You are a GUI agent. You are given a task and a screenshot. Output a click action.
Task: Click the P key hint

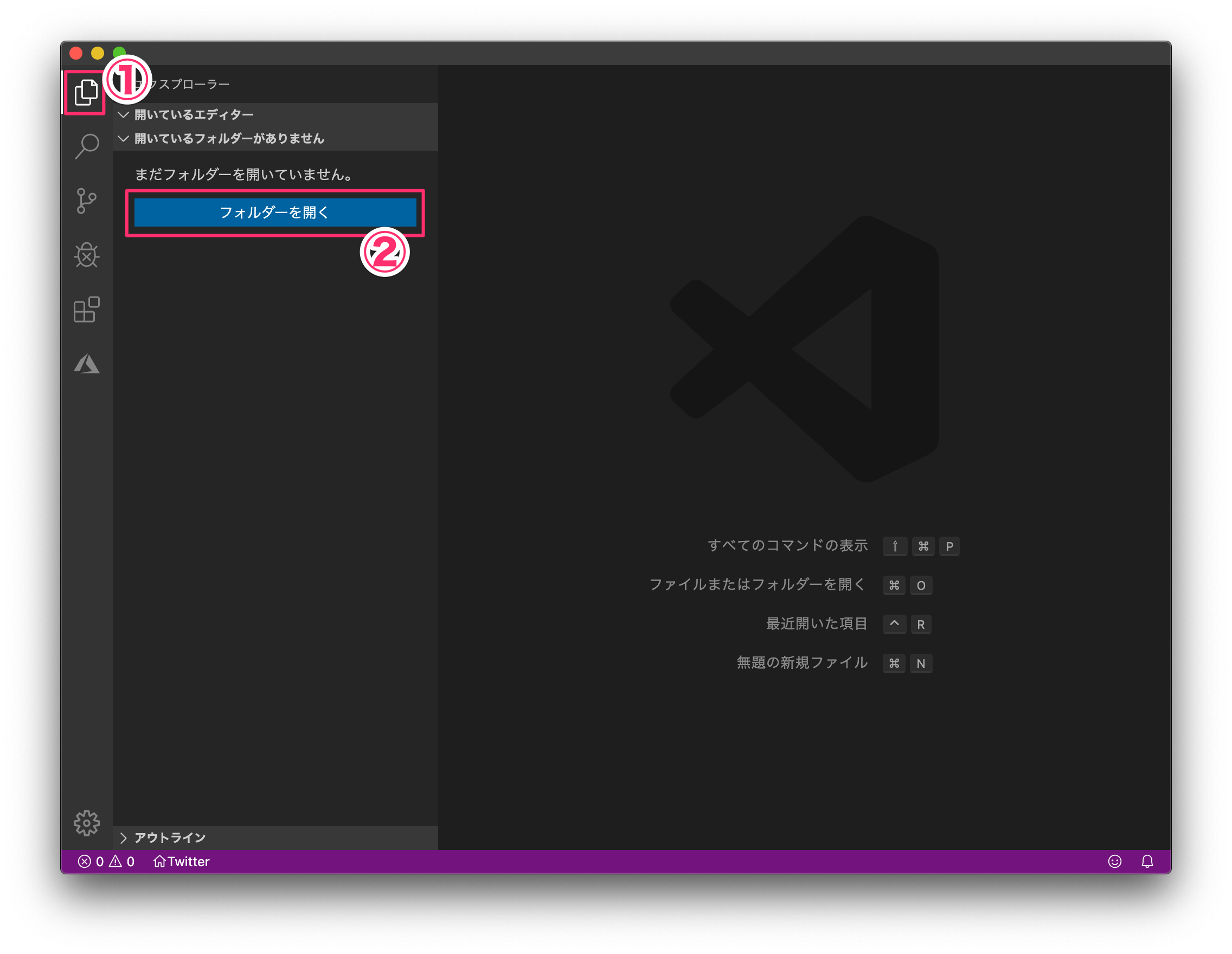[949, 546]
